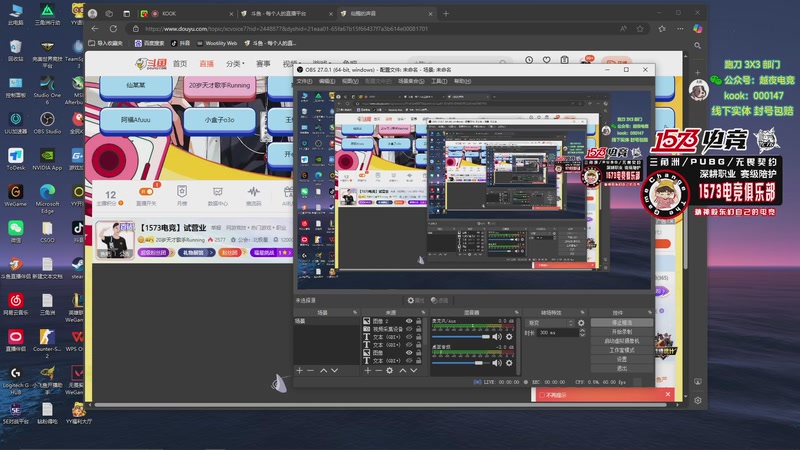This screenshot has width=800, height=450.
Task: Expand 福星挑战 badge arrow
Action: click(289, 253)
